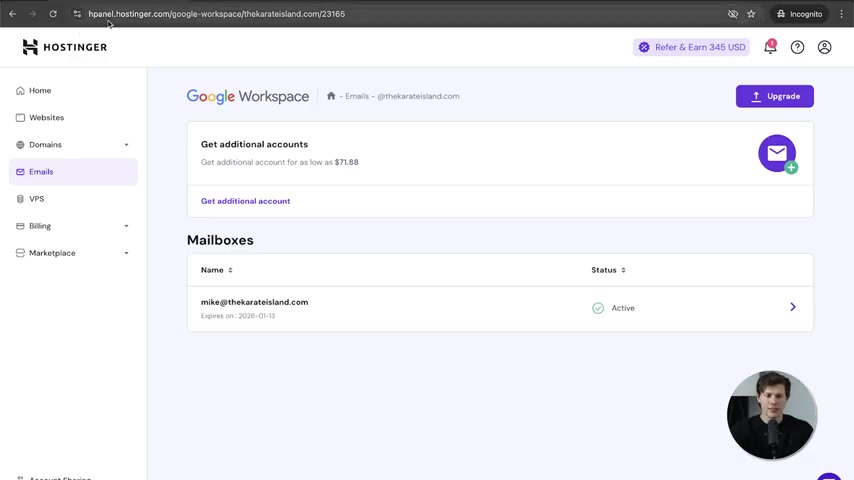This screenshot has width=854, height=480.
Task: Open notifications bell icon
Action: pos(770,47)
